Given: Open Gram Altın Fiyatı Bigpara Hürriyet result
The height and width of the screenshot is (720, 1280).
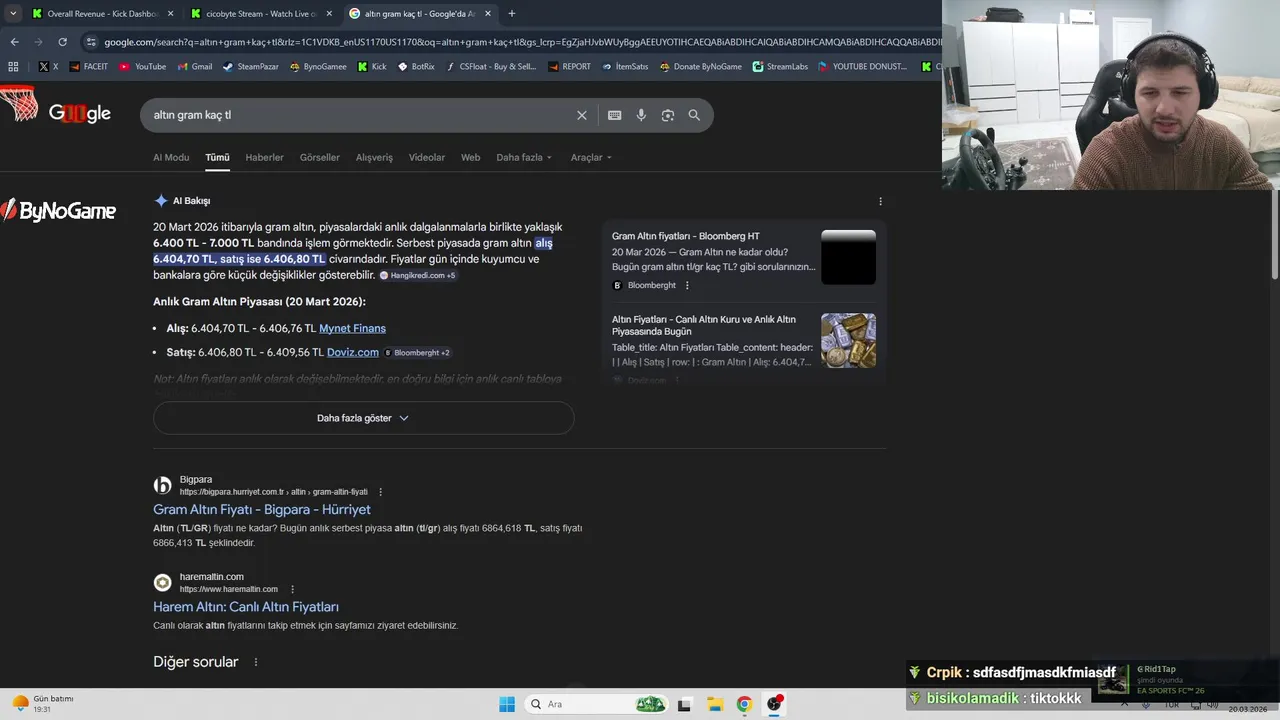Looking at the screenshot, I should pos(262,510).
